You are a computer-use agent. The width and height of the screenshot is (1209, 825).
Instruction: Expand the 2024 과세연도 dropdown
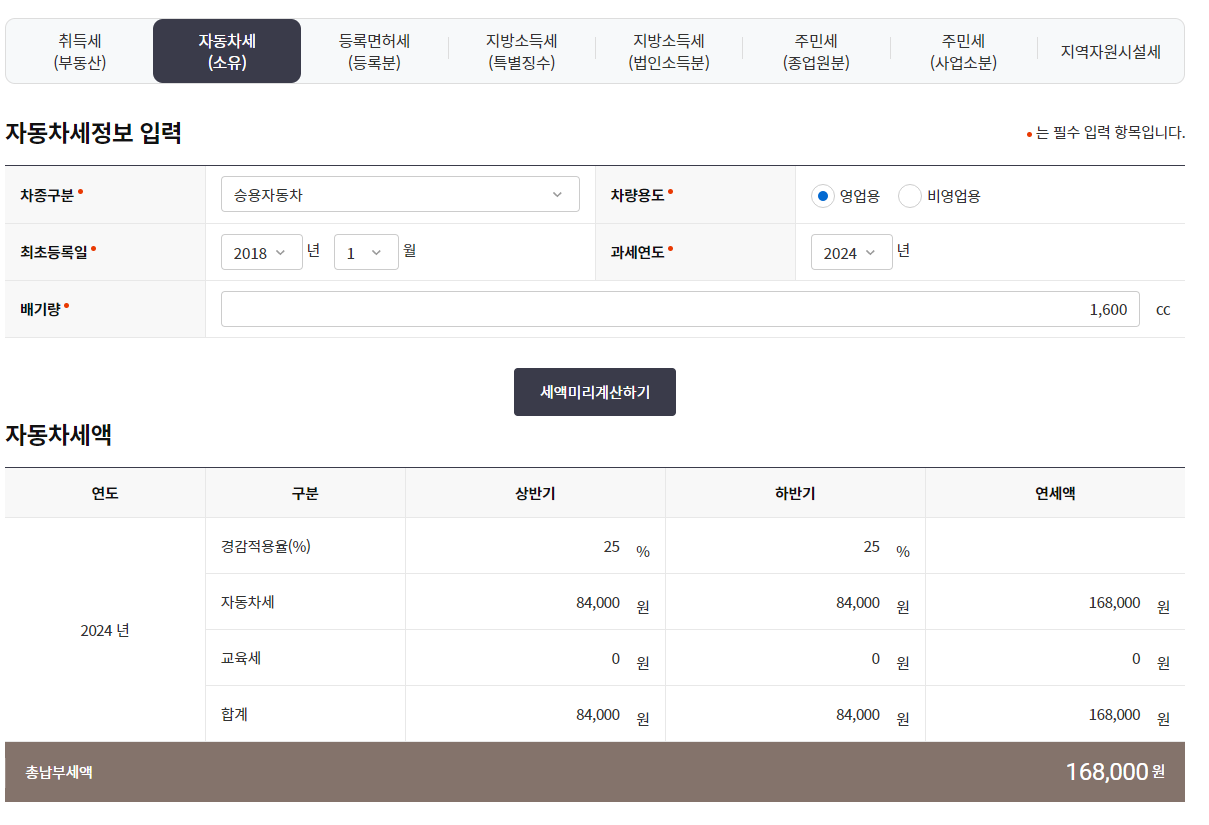851,252
